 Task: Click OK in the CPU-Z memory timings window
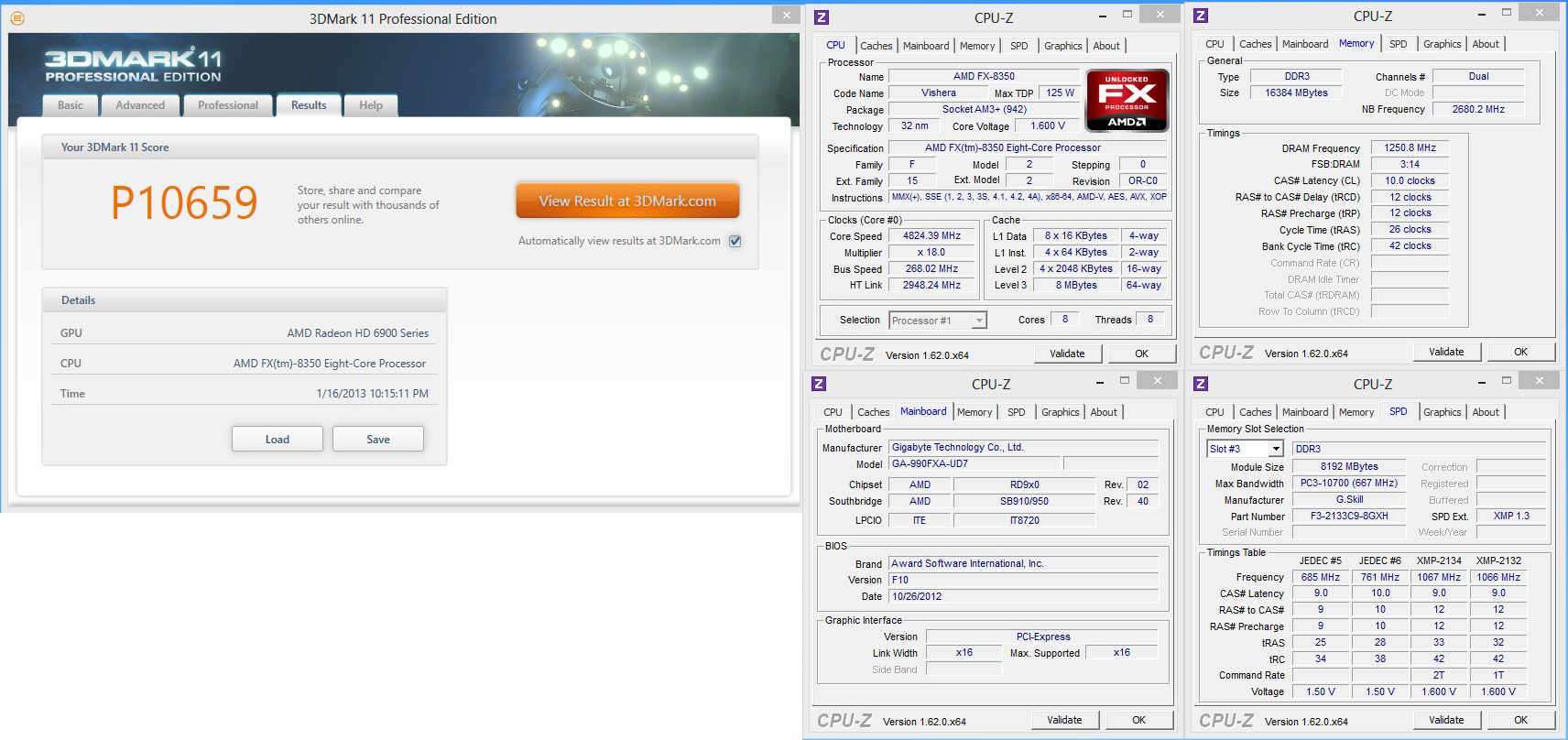[1520, 352]
